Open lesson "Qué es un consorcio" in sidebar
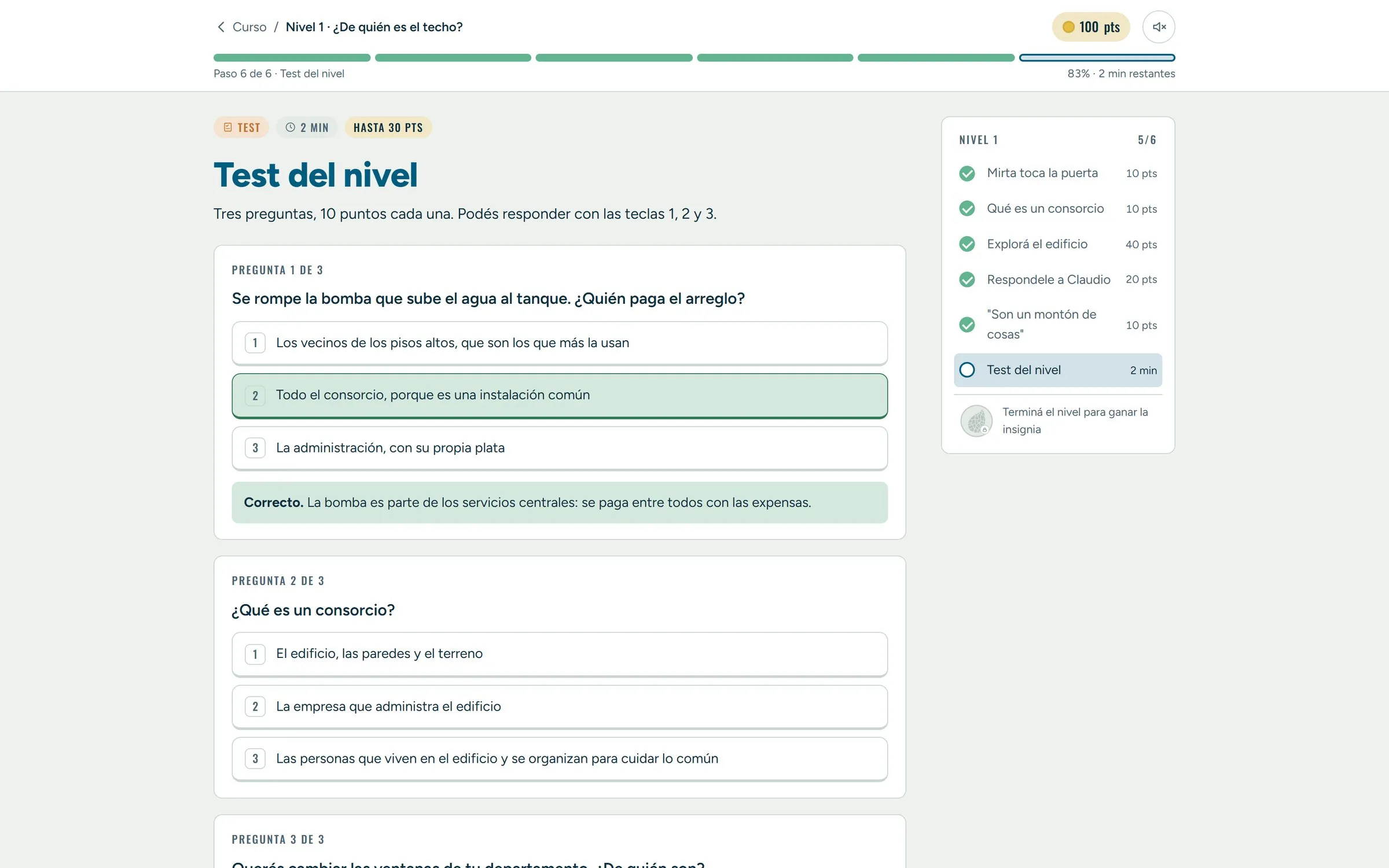Viewport: 1389px width, 868px height. click(1057, 209)
